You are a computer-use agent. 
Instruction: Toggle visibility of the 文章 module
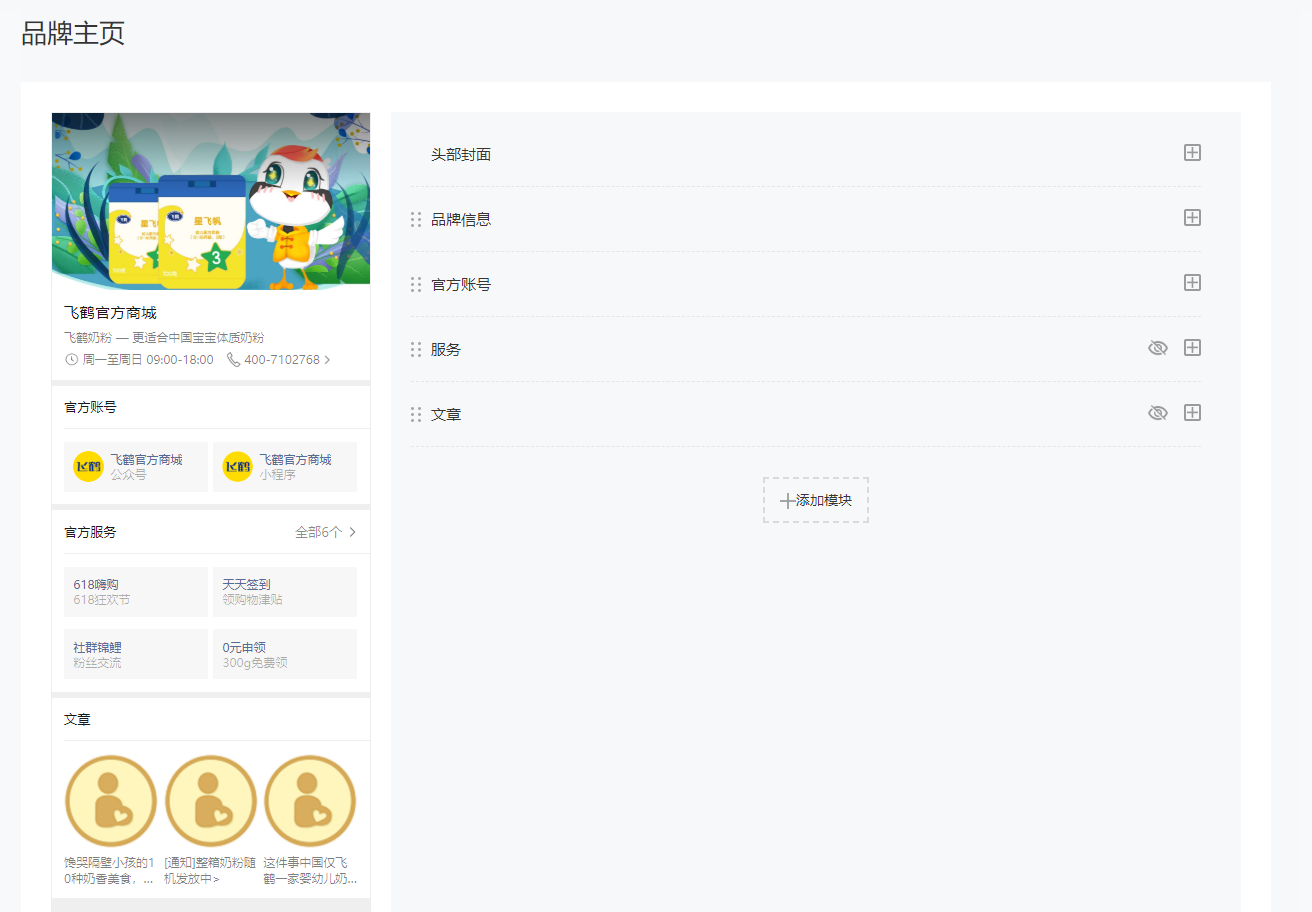[x=1158, y=413]
